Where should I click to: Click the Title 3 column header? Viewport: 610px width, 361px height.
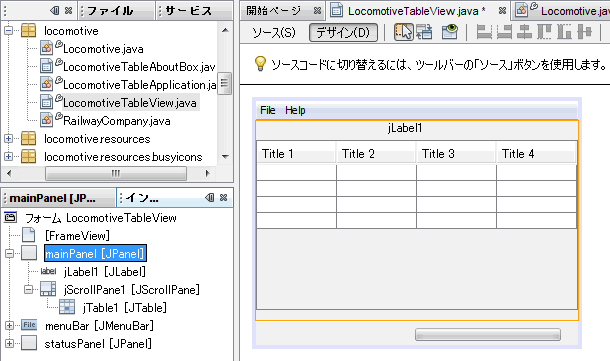(x=457, y=153)
